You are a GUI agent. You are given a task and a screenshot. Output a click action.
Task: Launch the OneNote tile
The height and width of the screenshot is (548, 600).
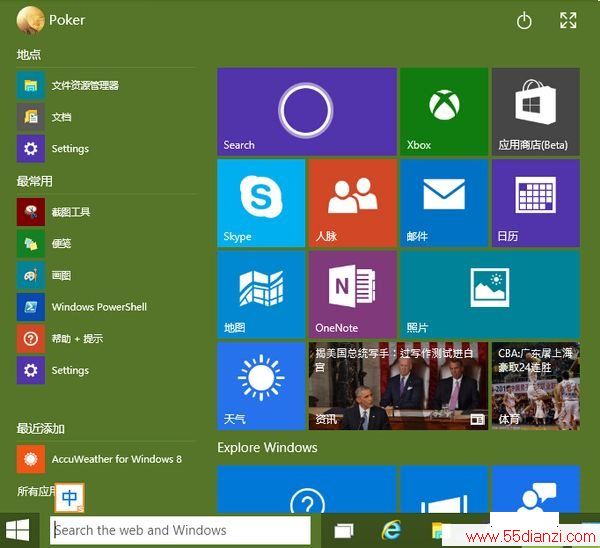352,295
